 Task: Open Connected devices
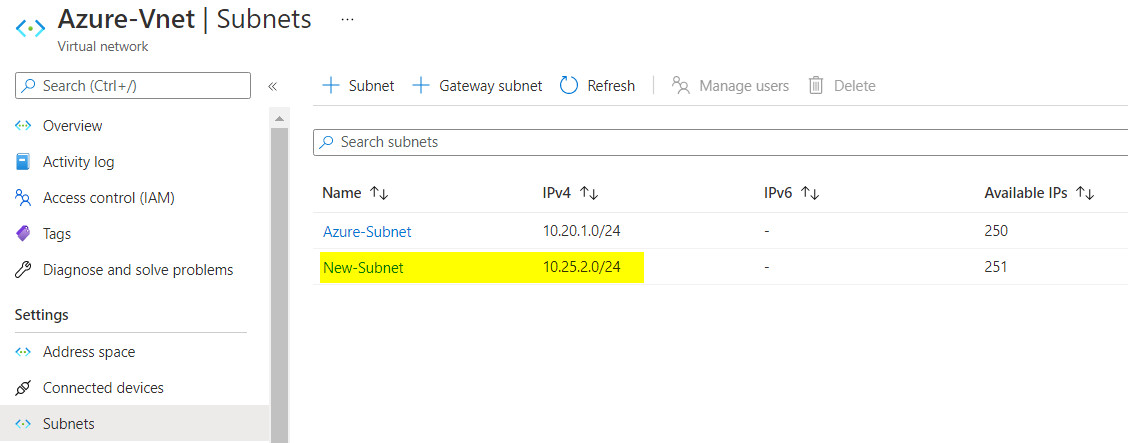(104, 388)
